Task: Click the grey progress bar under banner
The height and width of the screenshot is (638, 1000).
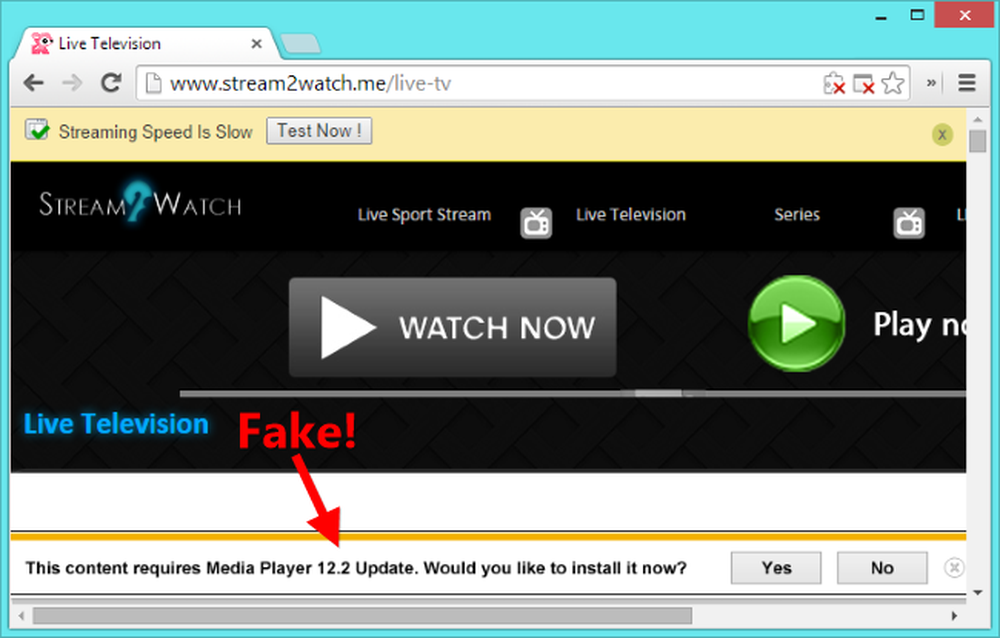Action: [573, 394]
